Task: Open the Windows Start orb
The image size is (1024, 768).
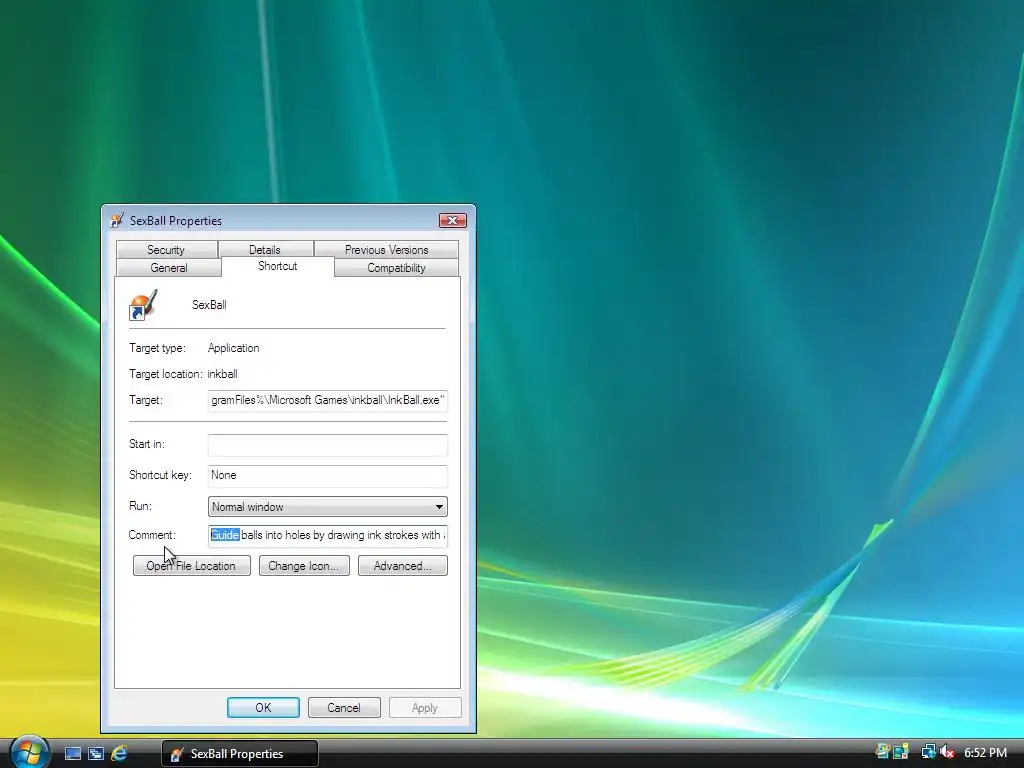Action: point(29,752)
